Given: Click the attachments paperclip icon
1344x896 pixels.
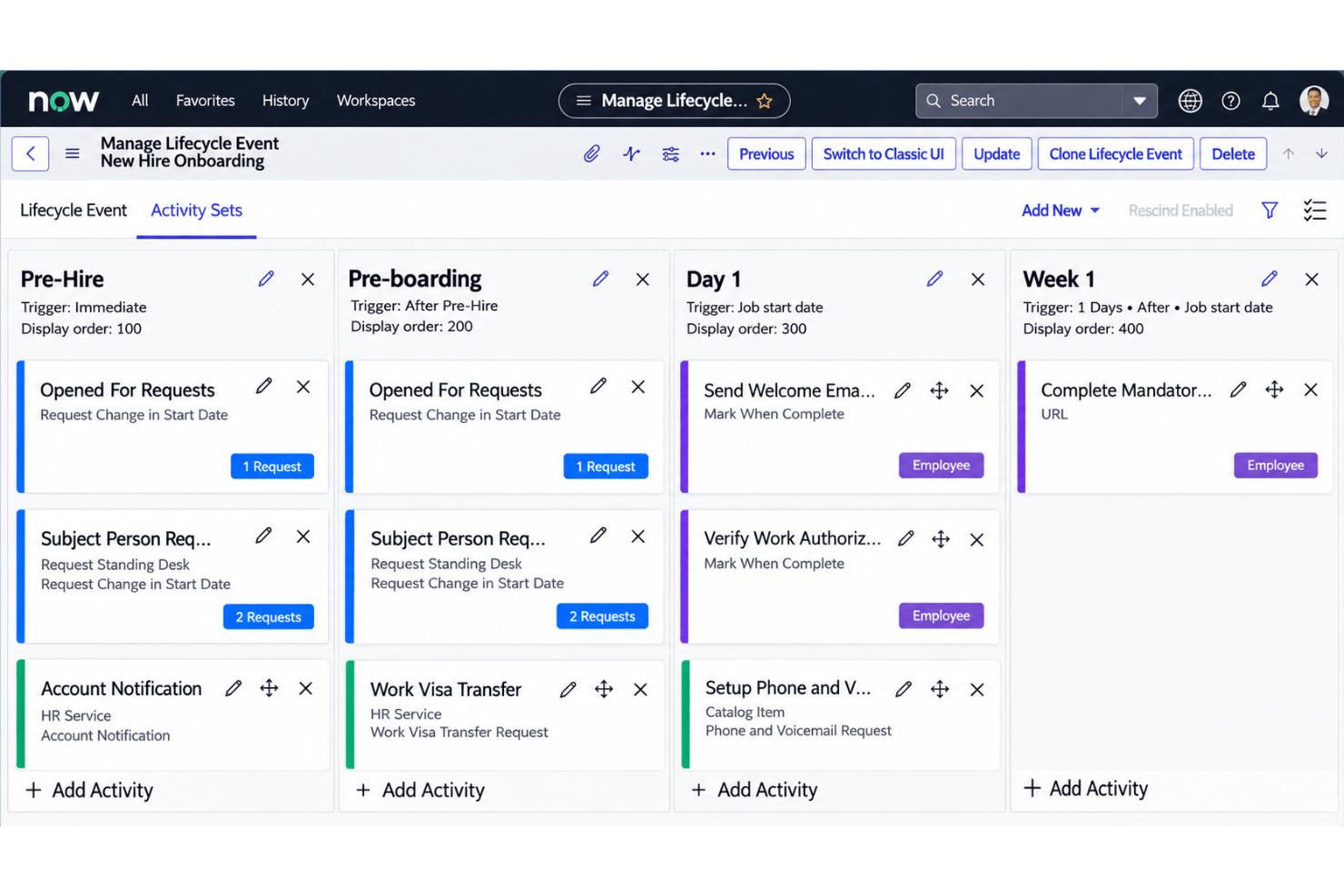Looking at the screenshot, I should click(x=591, y=154).
